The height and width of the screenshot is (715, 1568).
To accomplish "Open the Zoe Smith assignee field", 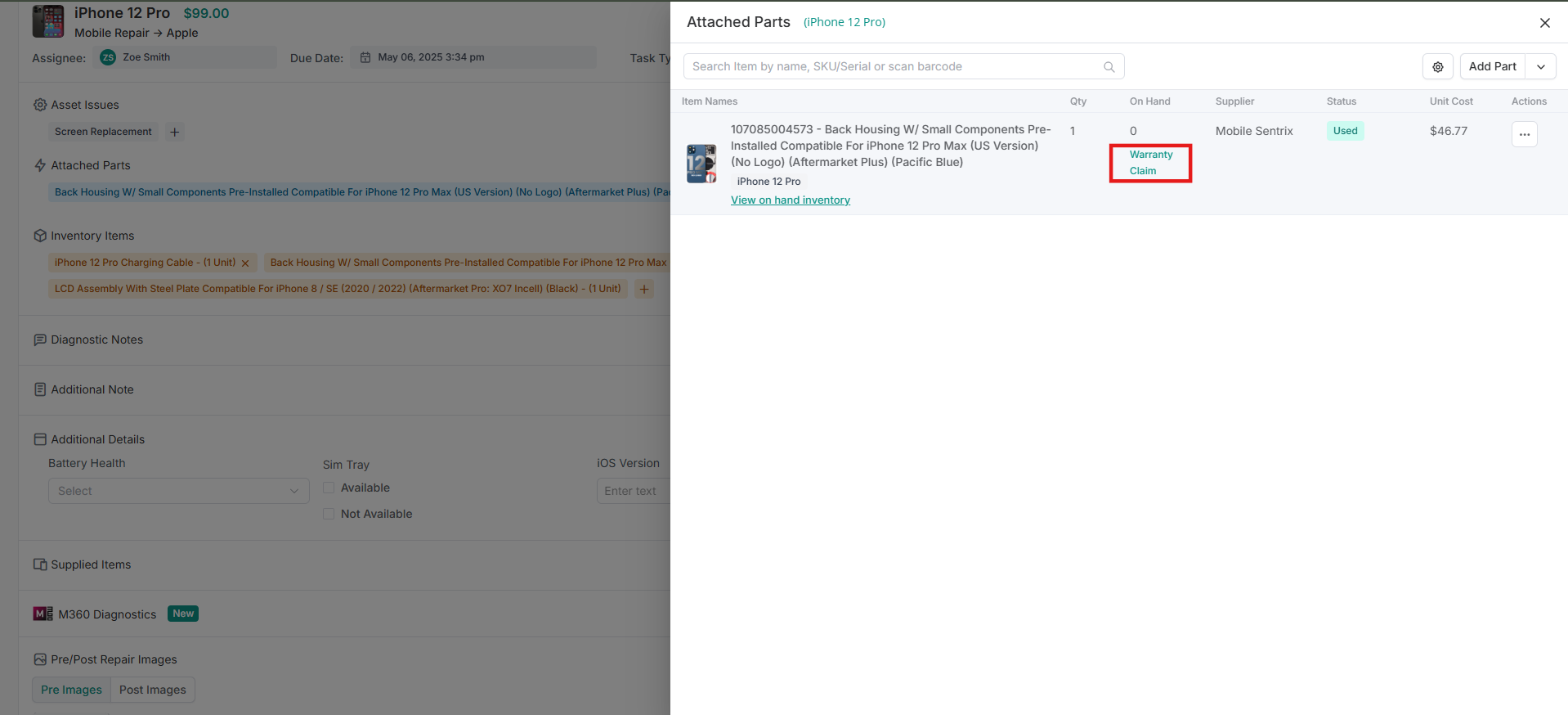I will point(186,57).
